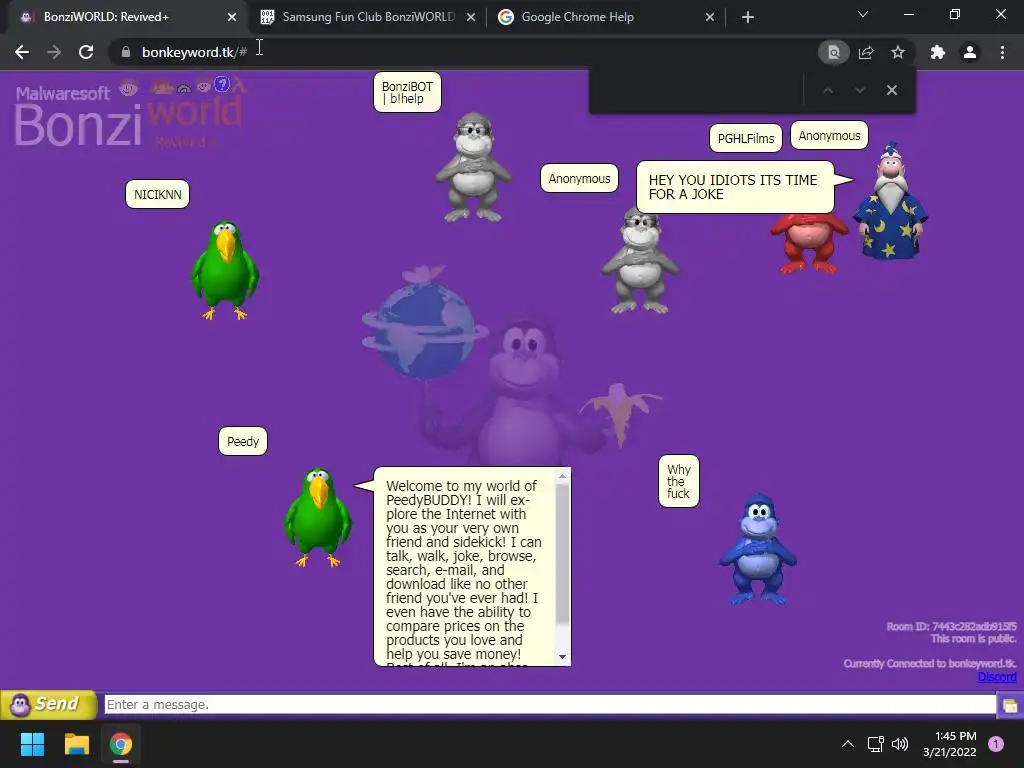Open the Chrome three-dot menu
Viewport: 1024px width, 768px height.
1002,52
